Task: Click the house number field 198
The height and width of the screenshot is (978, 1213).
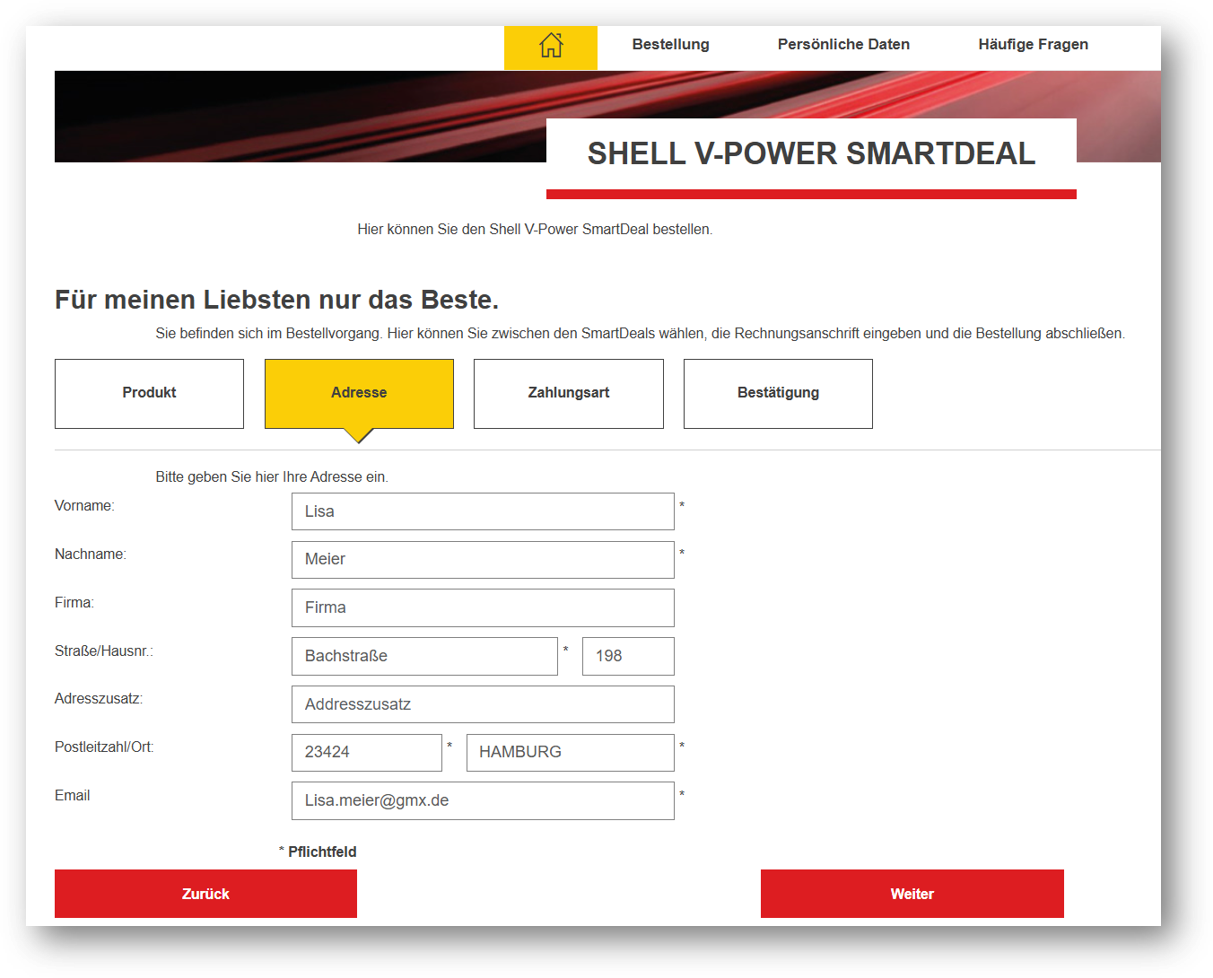Action: (628, 656)
